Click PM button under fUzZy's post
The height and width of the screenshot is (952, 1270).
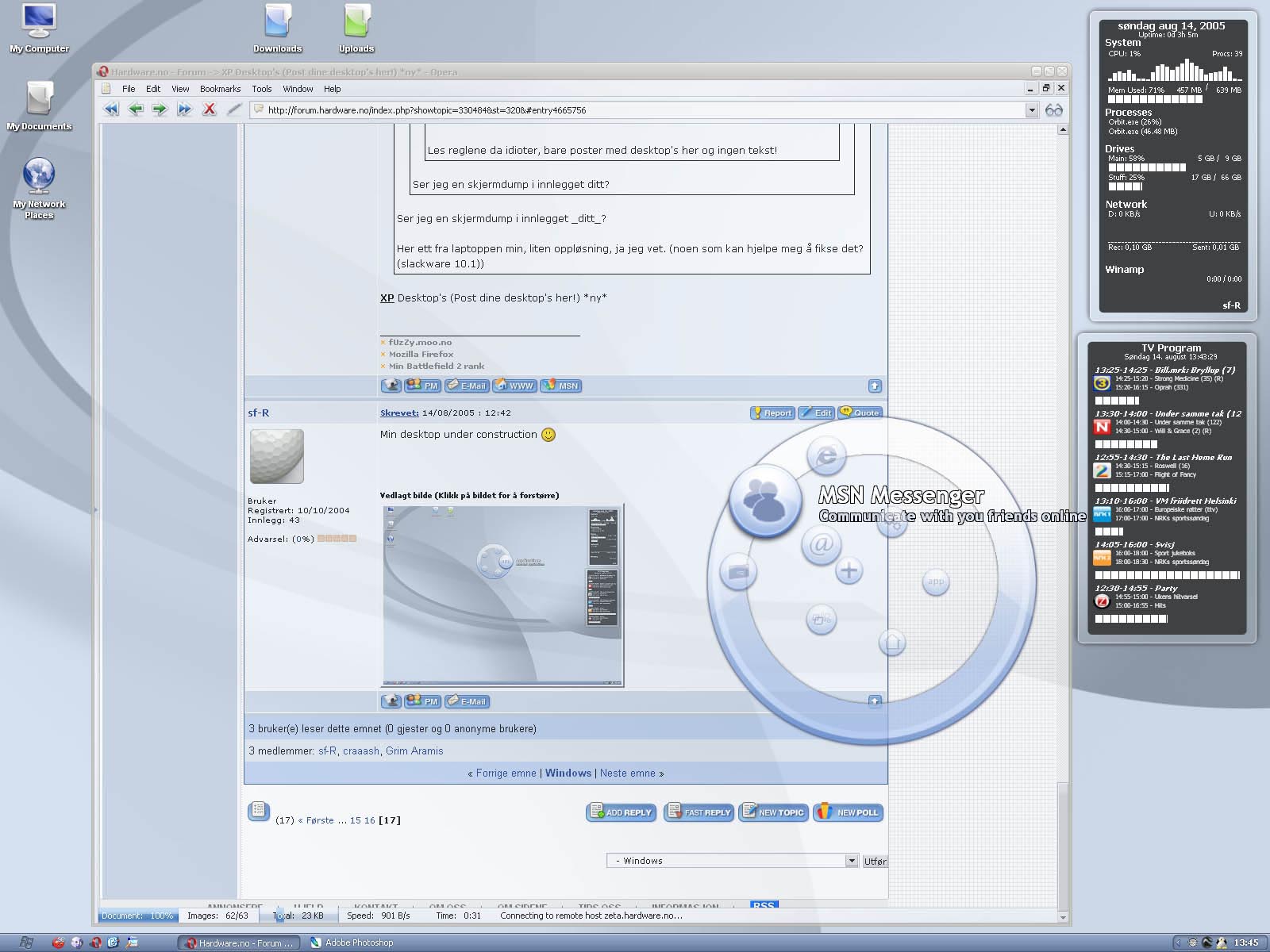422,386
